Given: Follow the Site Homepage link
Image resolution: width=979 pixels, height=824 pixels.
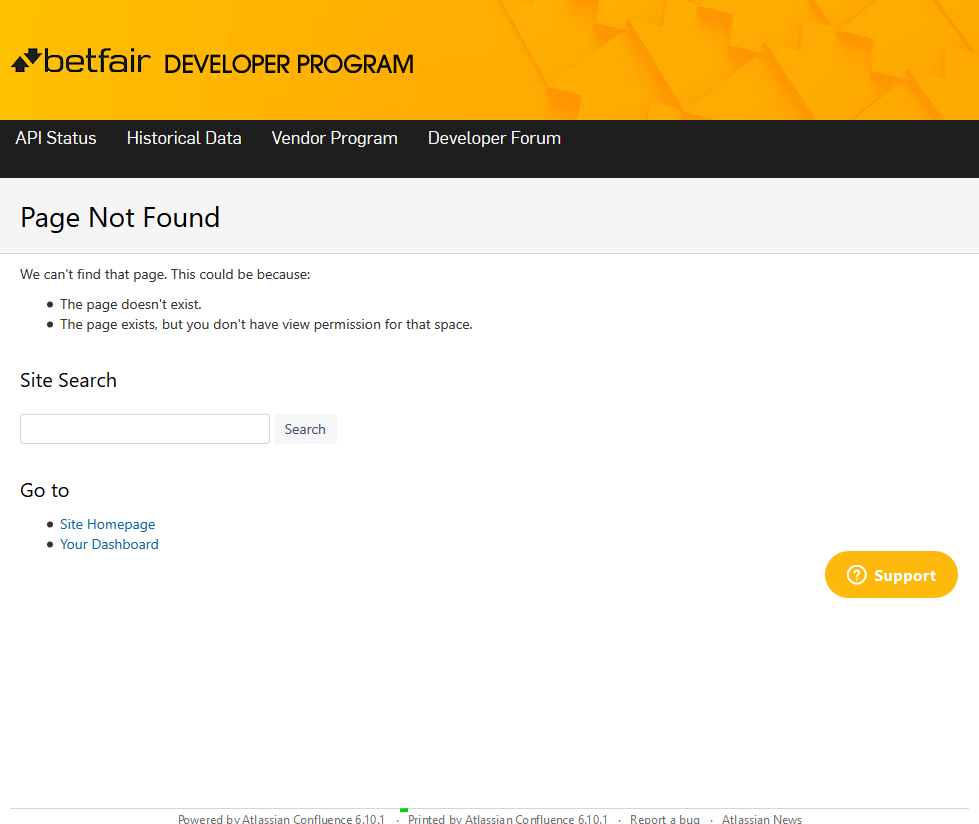Looking at the screenshot, I should [x=107, y=524].
